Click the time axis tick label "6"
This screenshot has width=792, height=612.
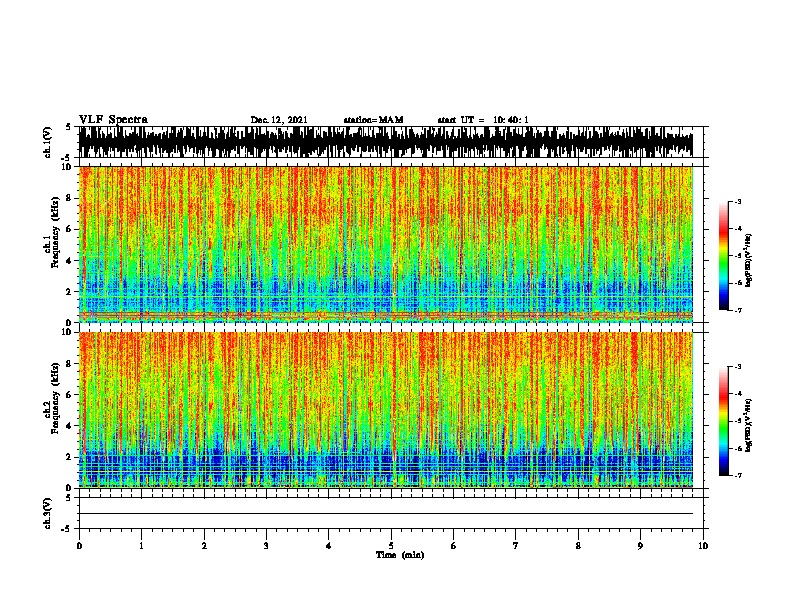[x=454, y=546]
